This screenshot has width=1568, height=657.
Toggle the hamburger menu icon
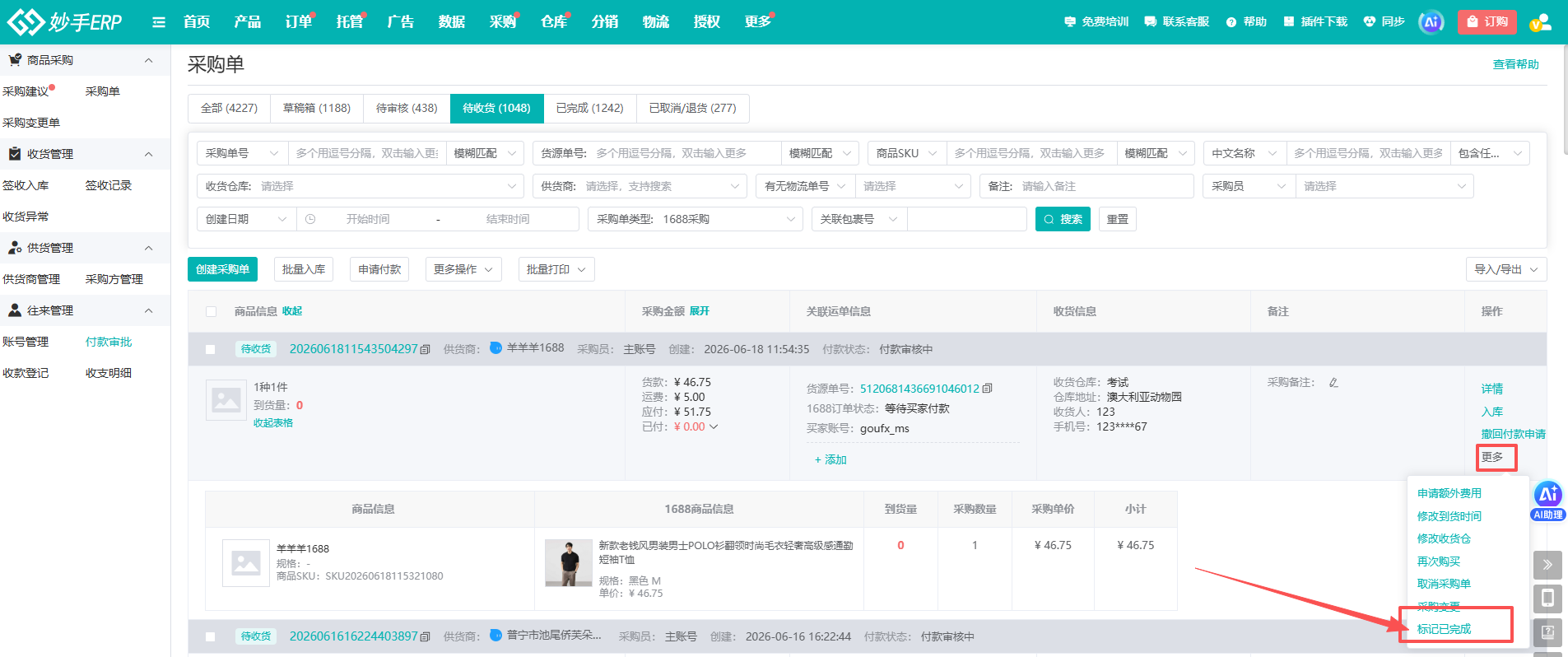click(x=159, y=22)
